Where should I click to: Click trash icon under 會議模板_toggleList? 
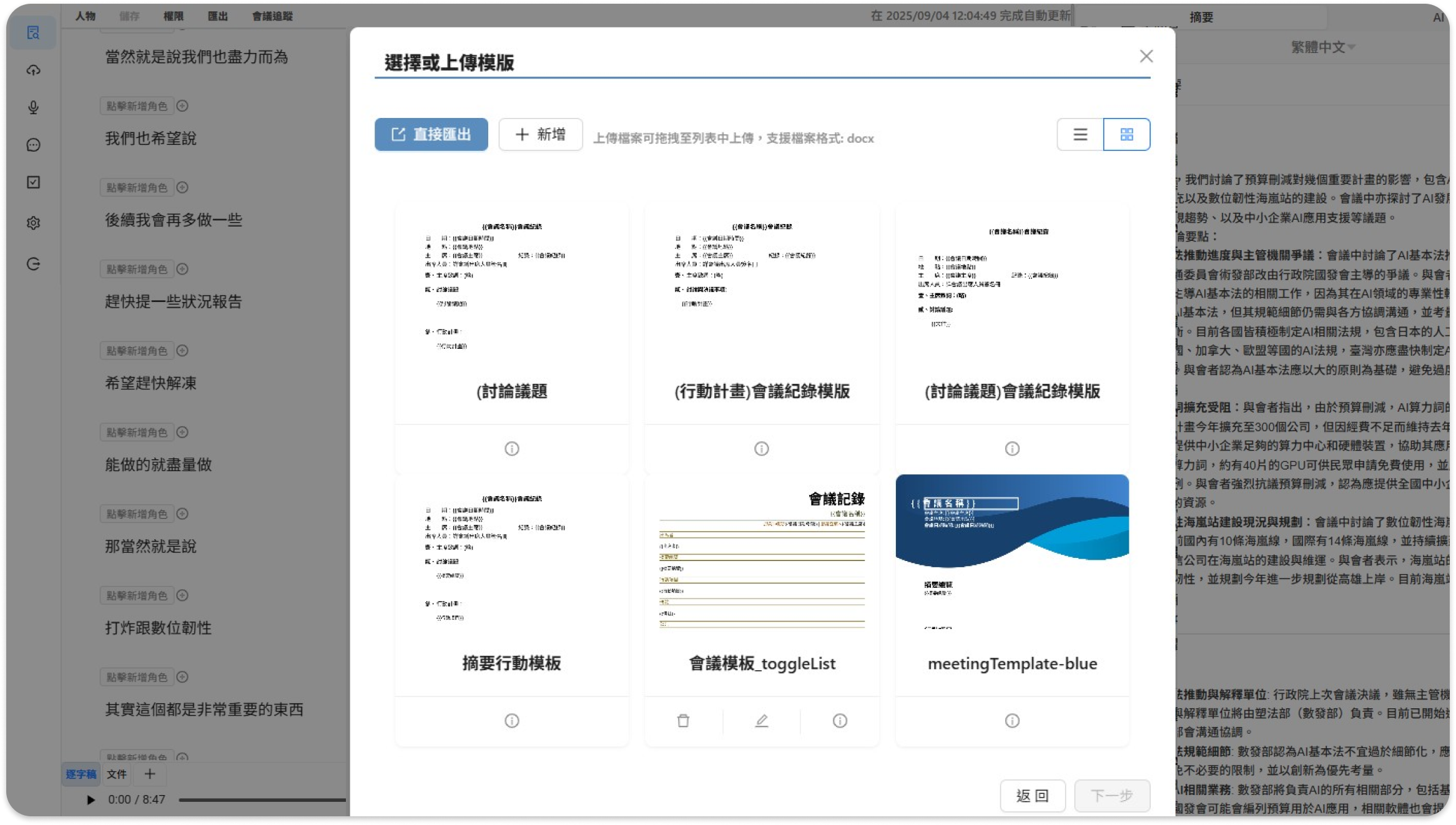pyautogui.click(x=683, y=721)
